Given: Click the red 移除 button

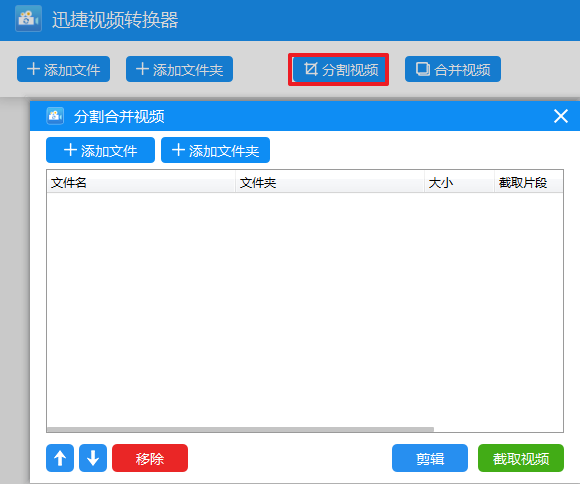Looking at the screenshot, I should (150, 458).
